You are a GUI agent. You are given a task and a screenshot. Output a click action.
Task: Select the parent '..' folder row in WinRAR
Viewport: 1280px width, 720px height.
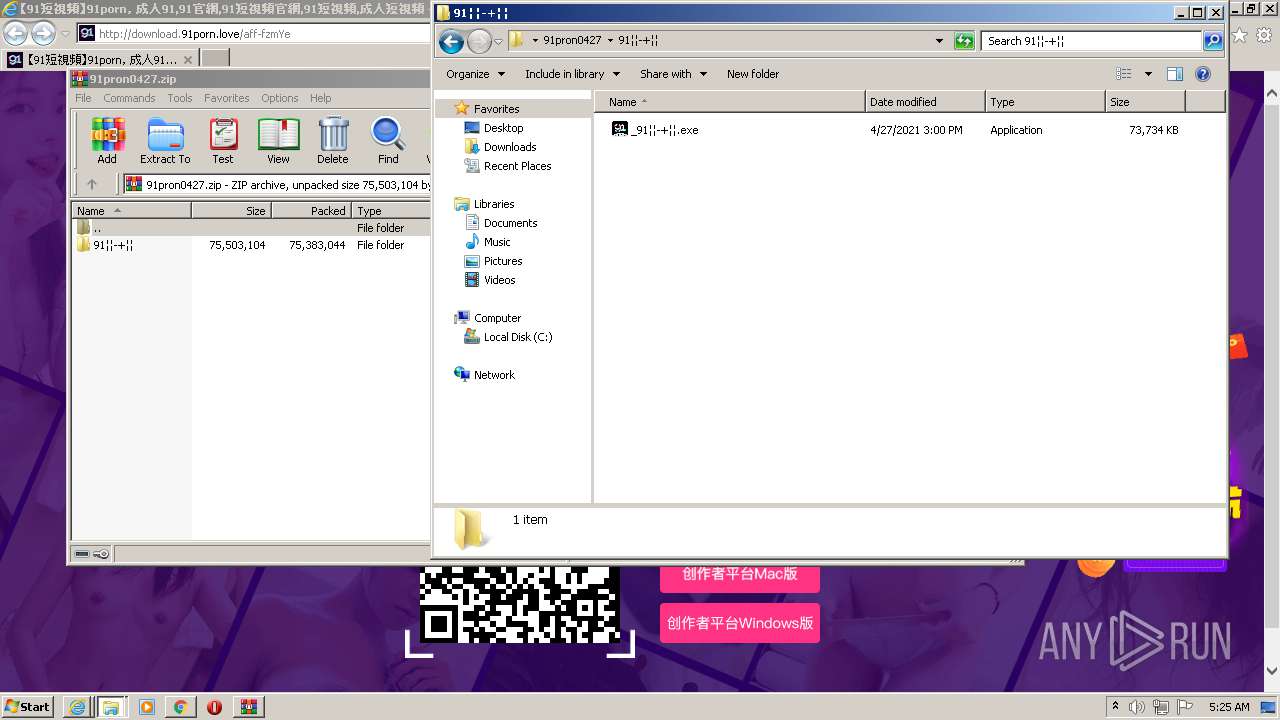pos(250,228)
